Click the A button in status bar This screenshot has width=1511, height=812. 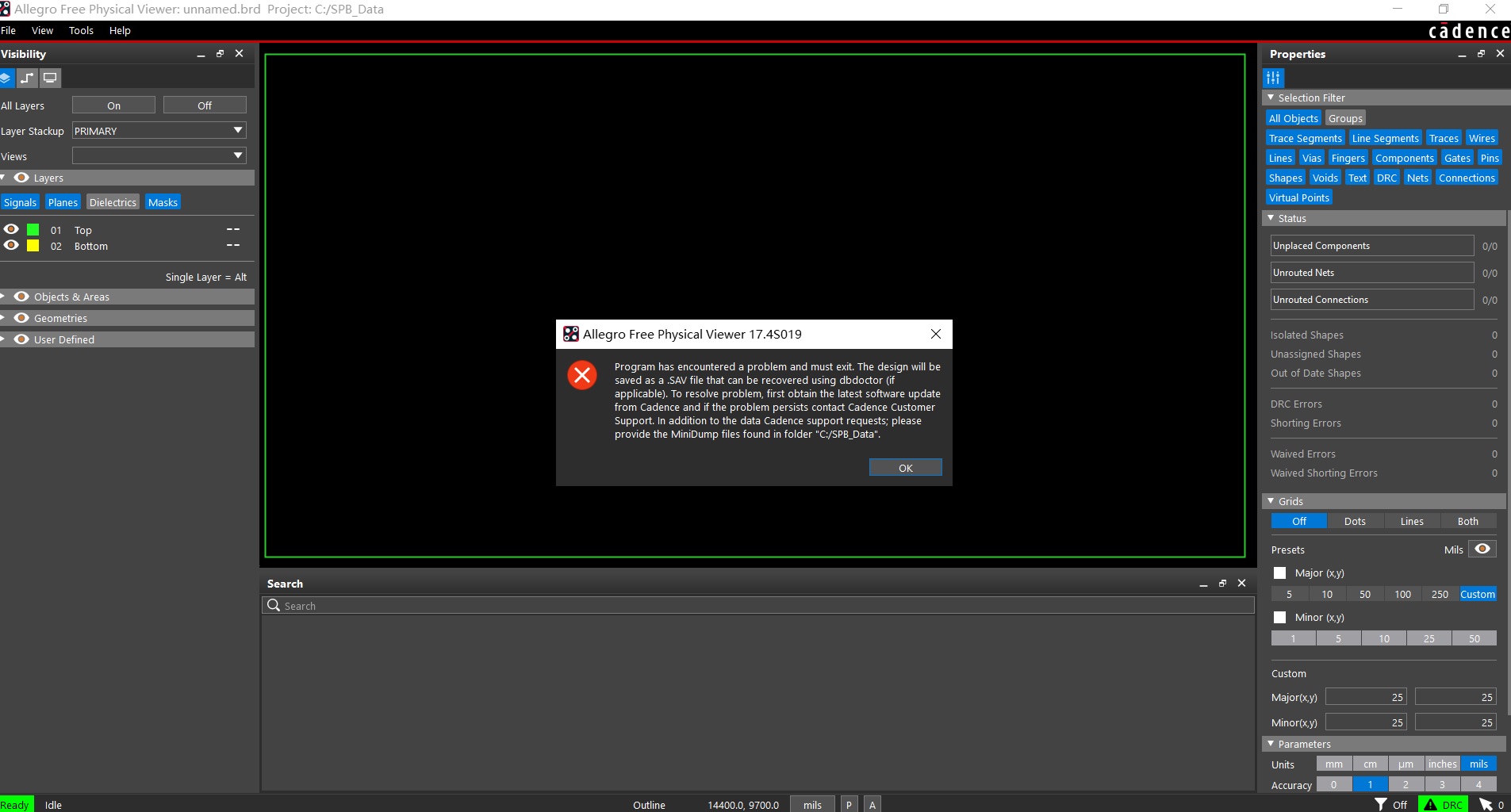(x=872, y=805)
